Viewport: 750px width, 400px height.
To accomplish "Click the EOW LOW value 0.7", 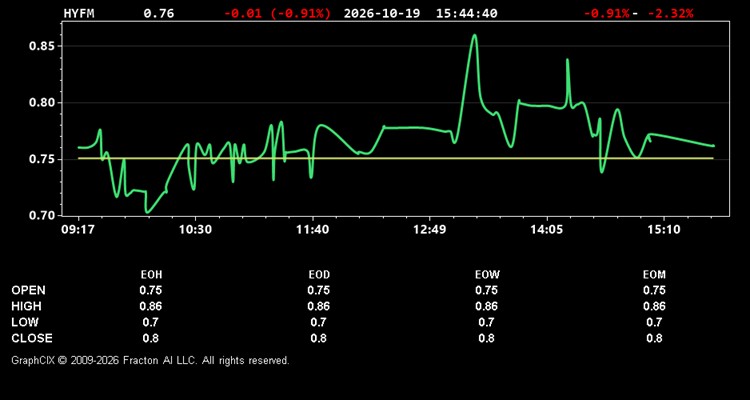I will pos(486,322).
